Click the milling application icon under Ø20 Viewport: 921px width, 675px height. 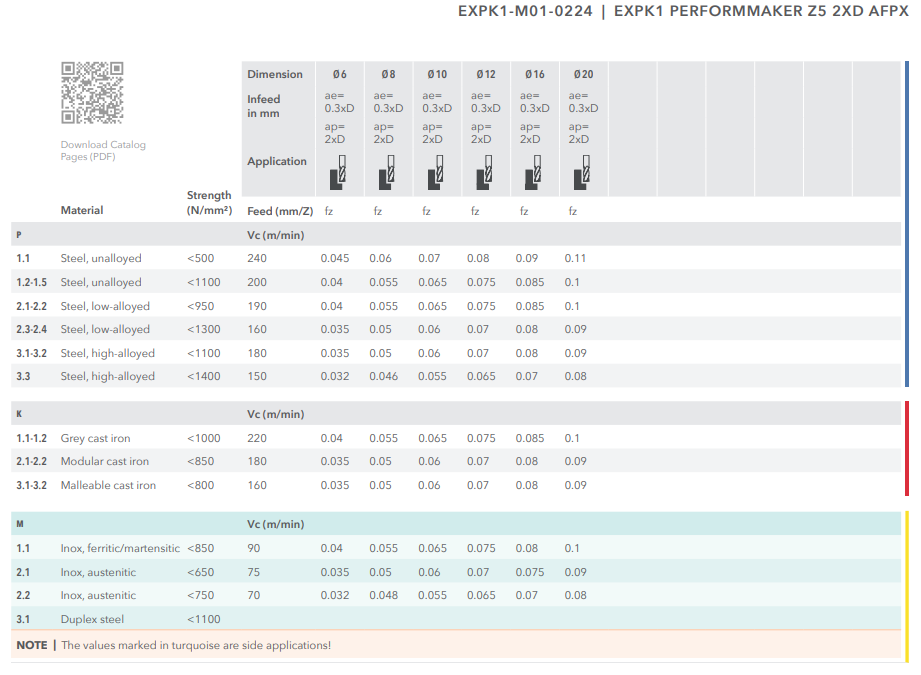pos(582,173)
